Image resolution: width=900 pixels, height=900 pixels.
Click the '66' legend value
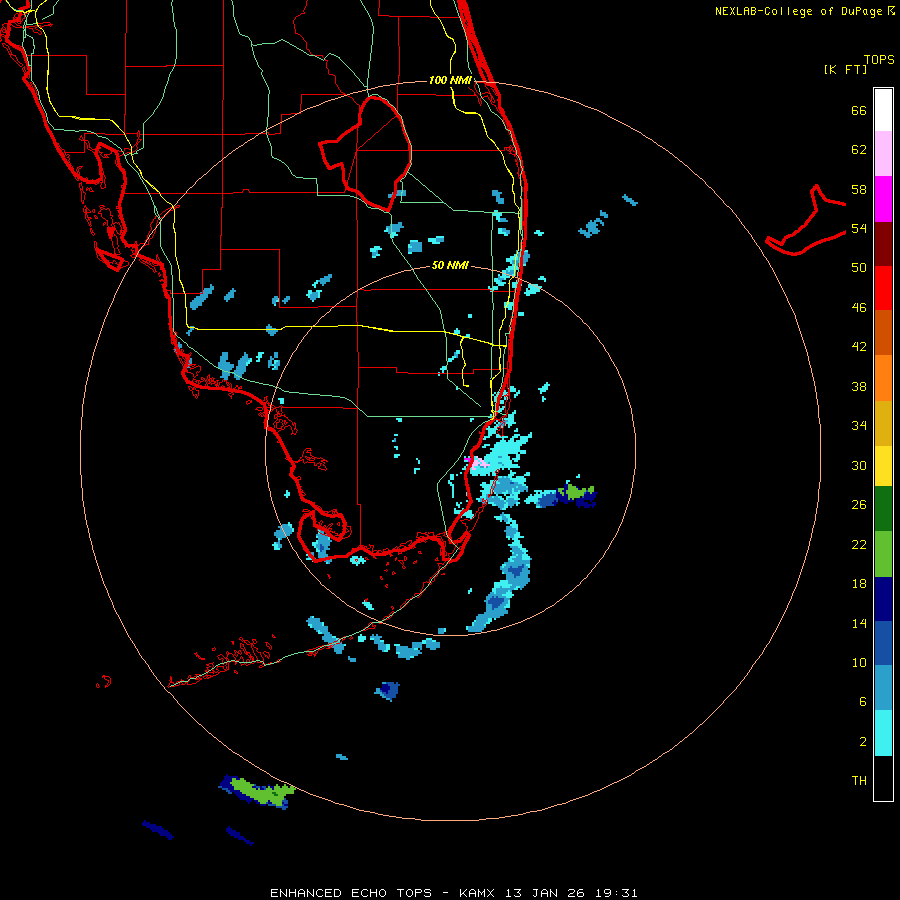[x=859, y=110]
